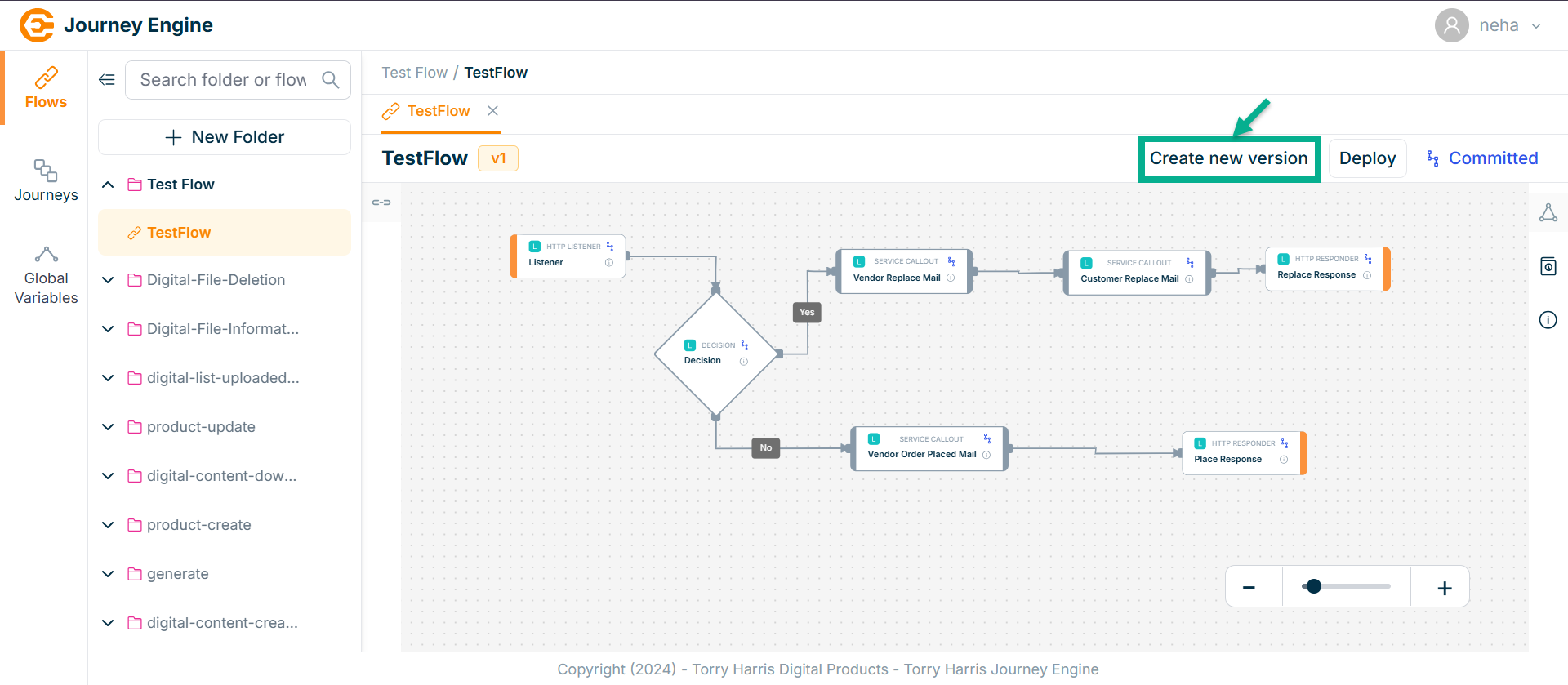This screenshot has height=685, width=1568.
Task: Click the Search folder or flow field
Action: (223, 80)
